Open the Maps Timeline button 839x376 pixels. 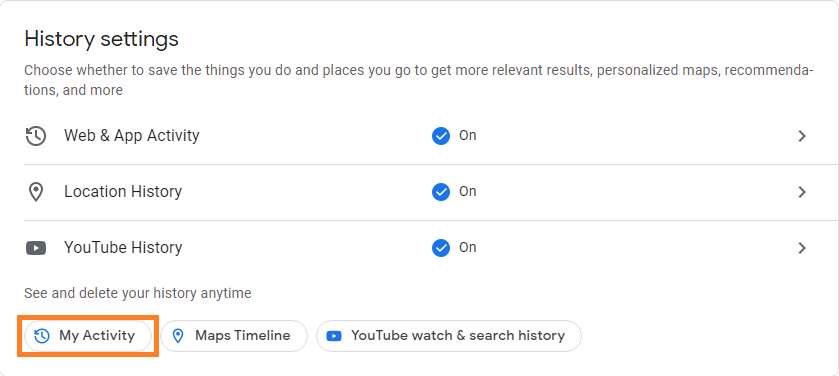click(234, 336)
